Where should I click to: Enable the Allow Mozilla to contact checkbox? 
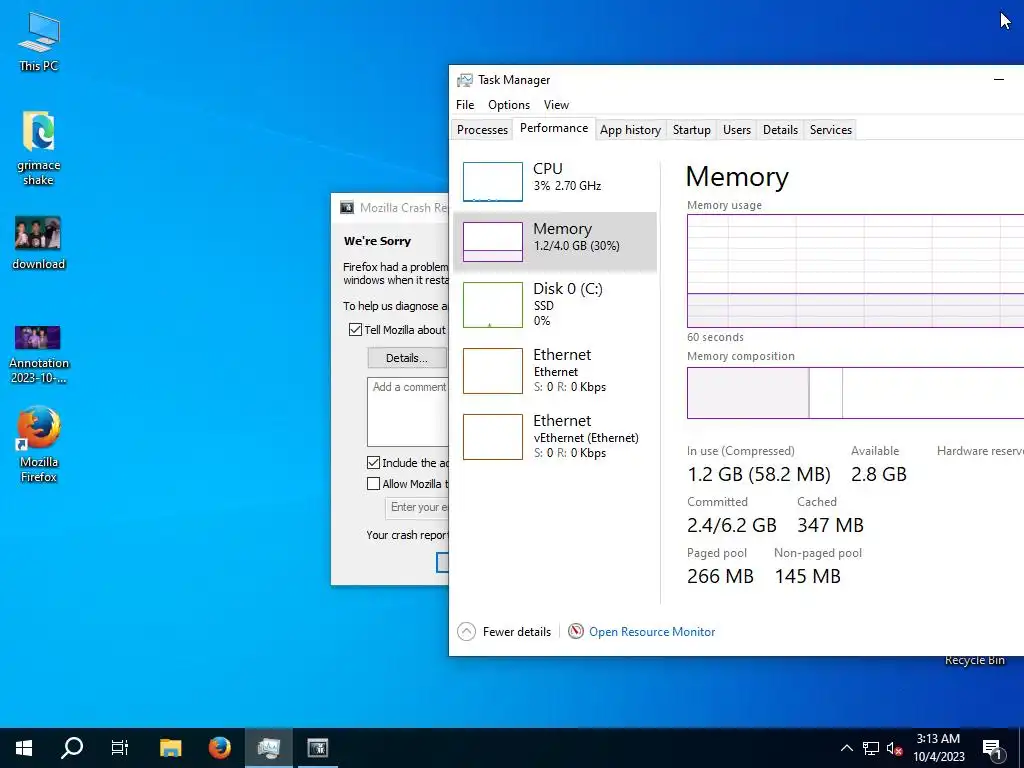374,484
